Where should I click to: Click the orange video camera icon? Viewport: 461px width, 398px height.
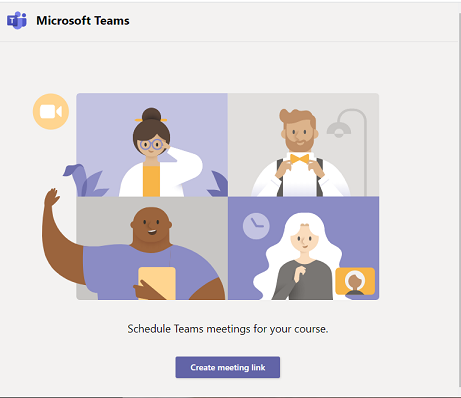point(51,111)
